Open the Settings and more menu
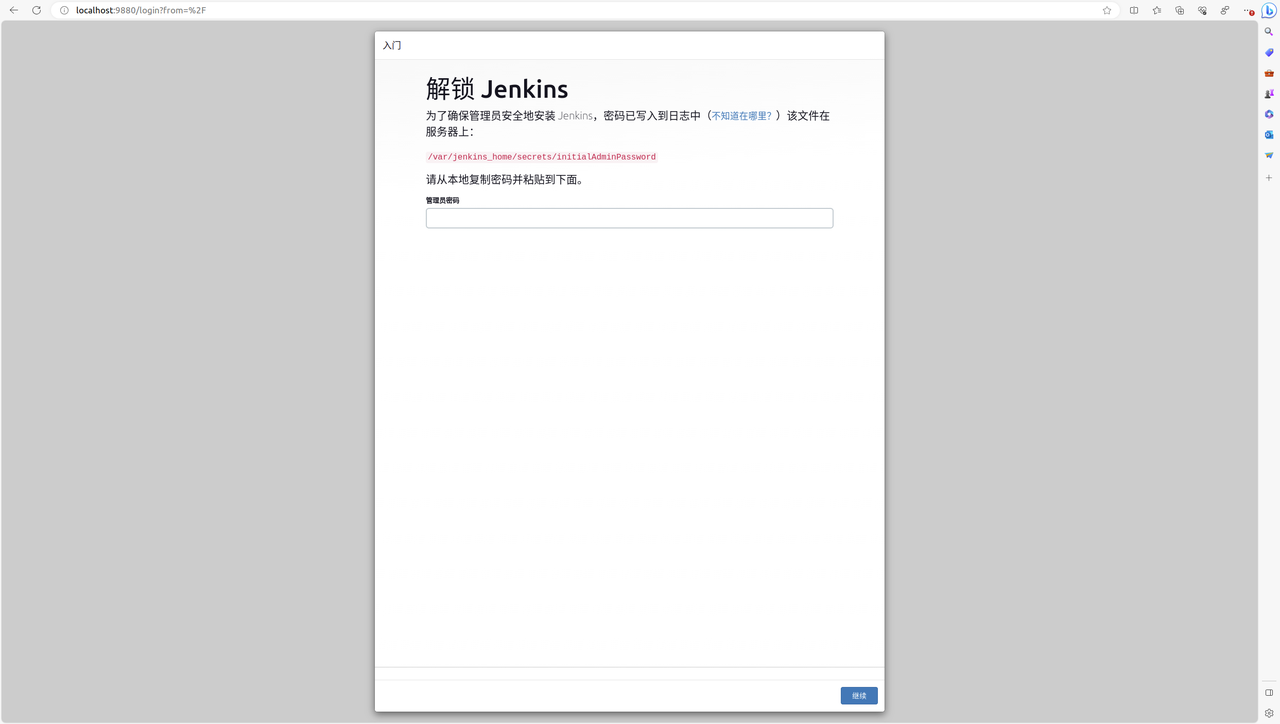Viewport: 1280px width, 724px height. (x=1249, y=10)
